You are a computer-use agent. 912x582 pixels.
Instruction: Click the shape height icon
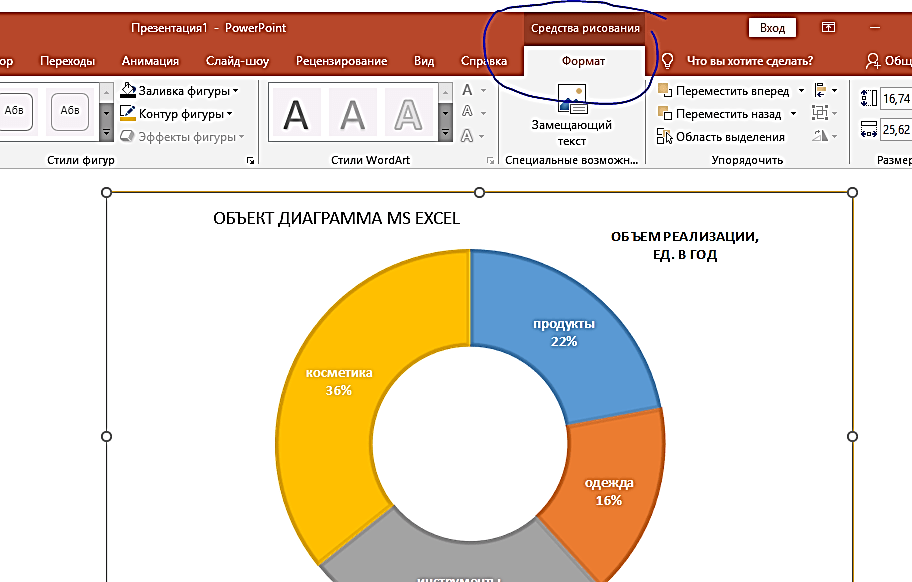click(x=868, y=98)
